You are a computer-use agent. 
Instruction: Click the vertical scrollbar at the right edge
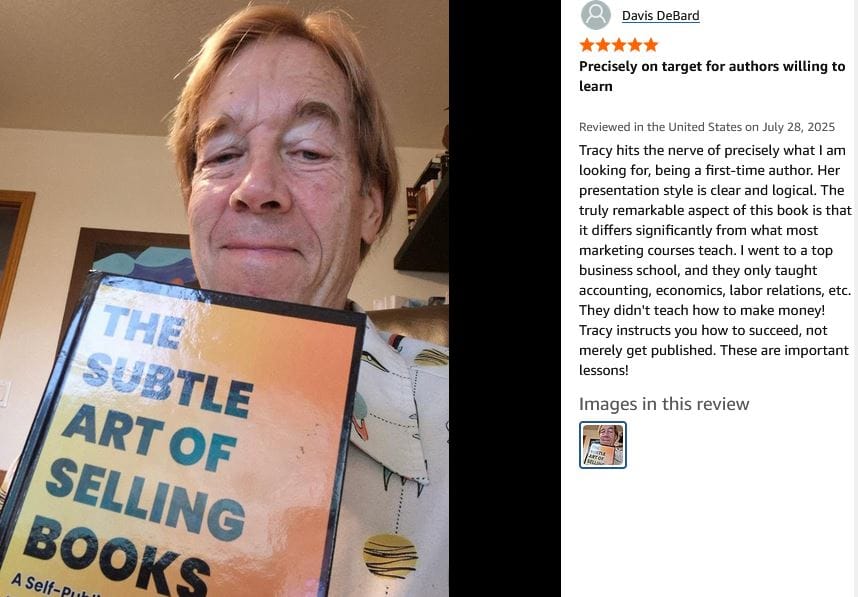click(x=856, y=298)
